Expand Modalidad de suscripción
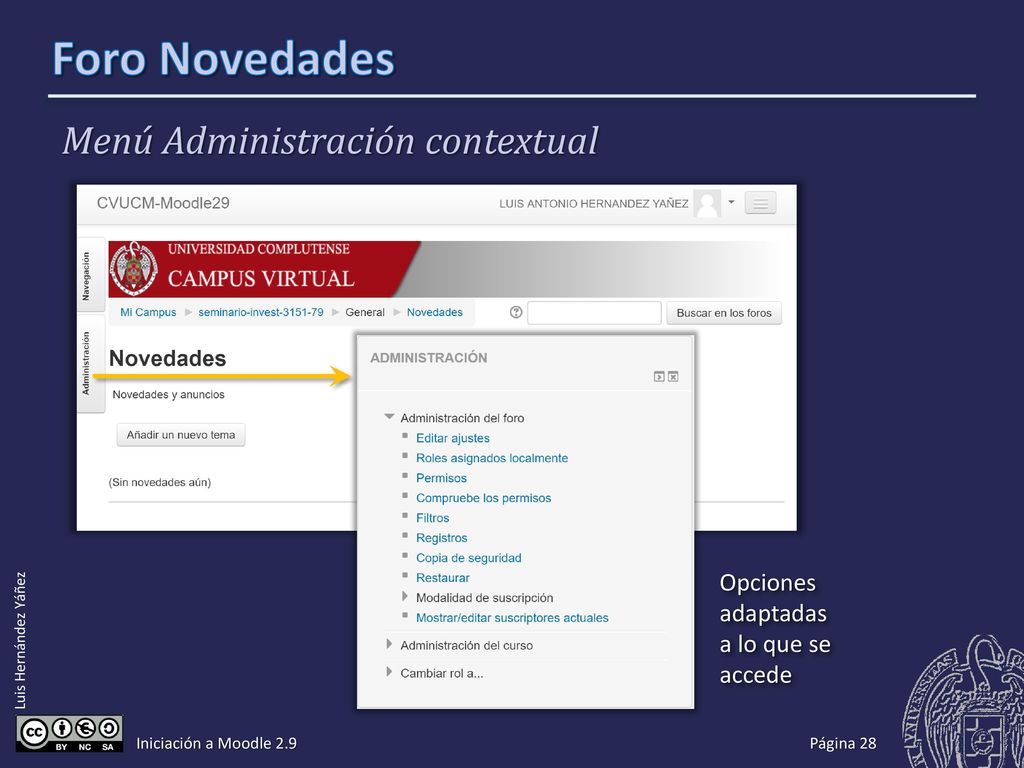 [405, 597]
